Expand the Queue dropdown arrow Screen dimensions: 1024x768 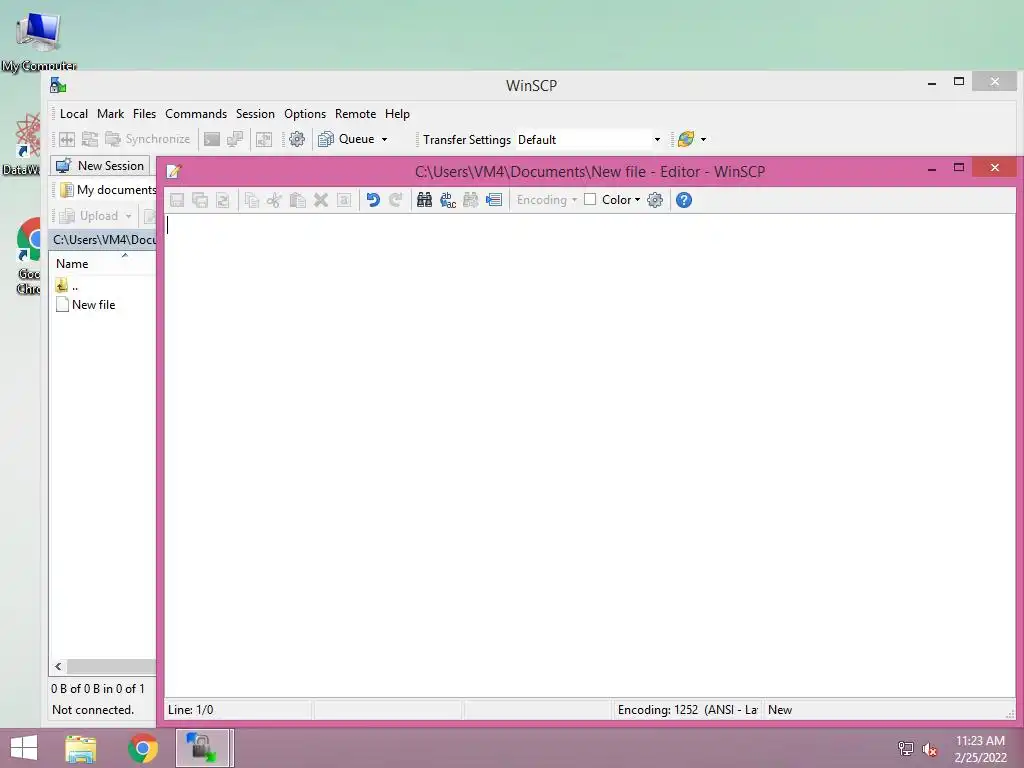point(384,139)
